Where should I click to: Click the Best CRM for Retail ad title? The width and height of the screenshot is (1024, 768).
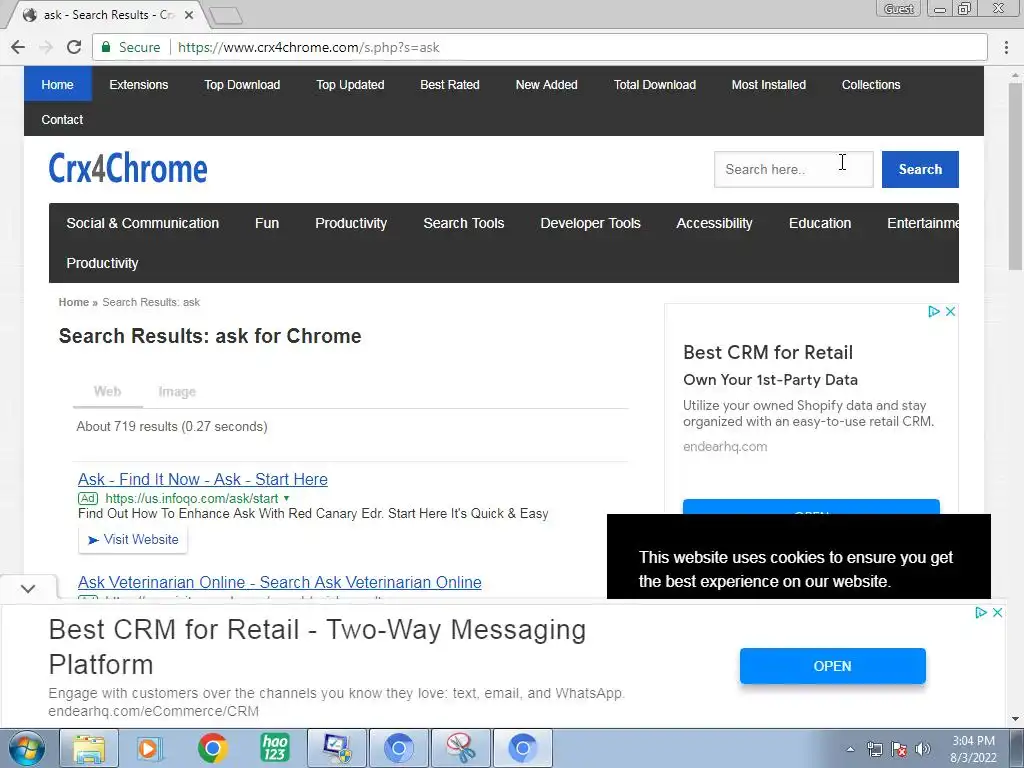click(x=768, y=353)
